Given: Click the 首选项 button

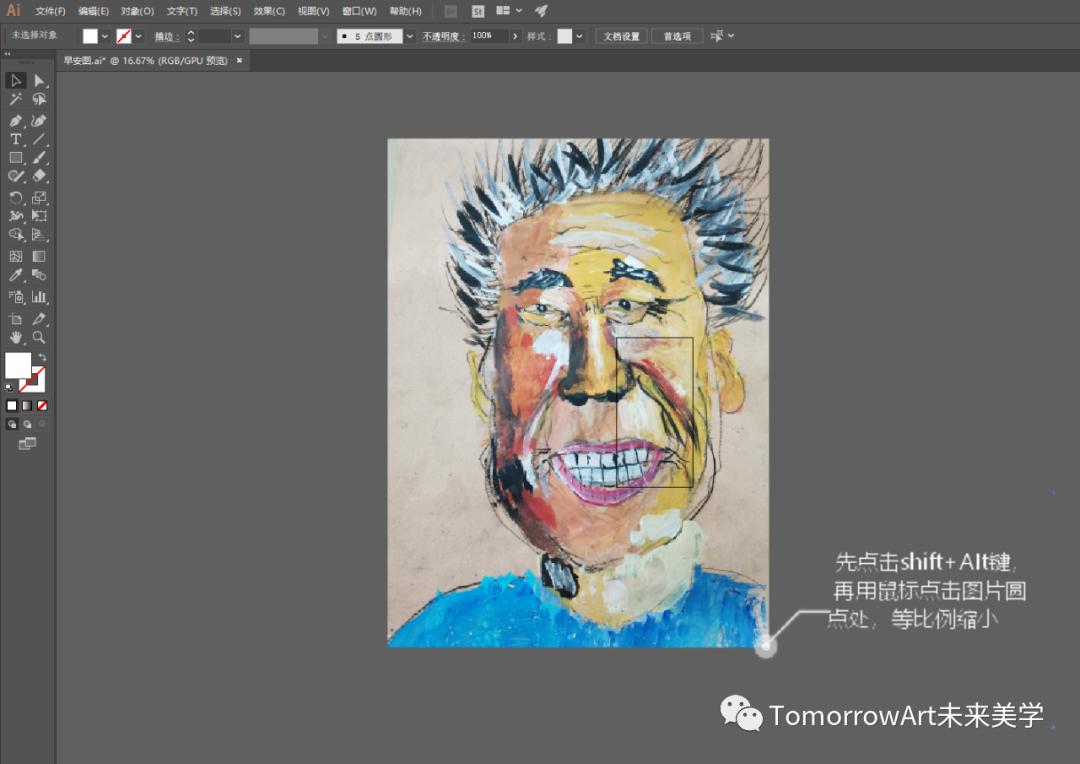Looking at the screenshot, I should click(677, 37).
